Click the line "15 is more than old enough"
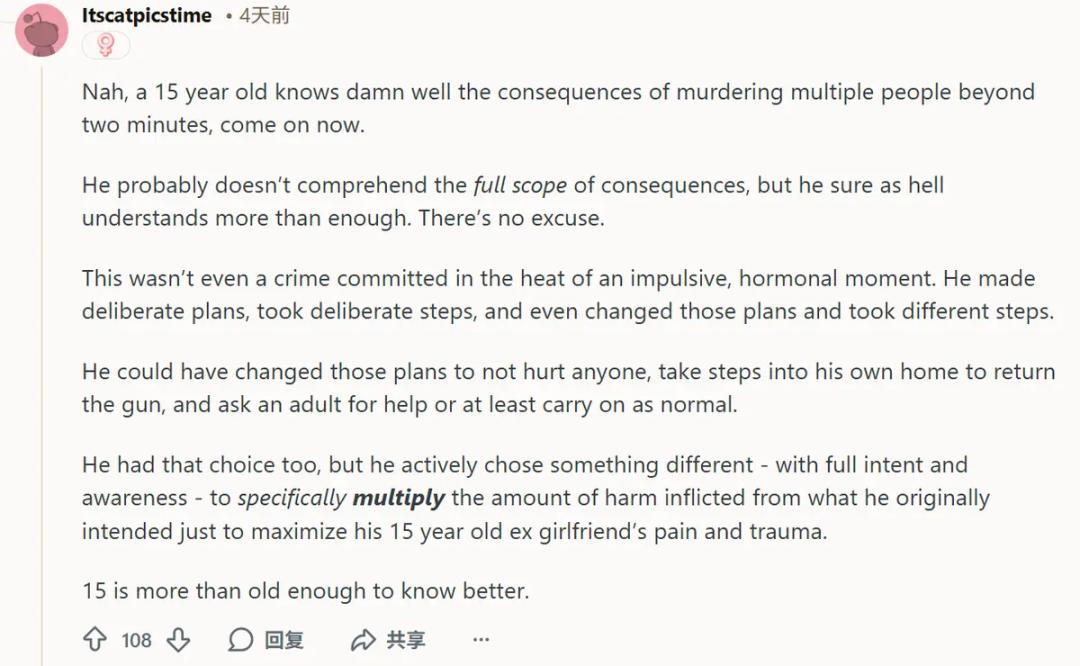1080x666 pixels. point(305,591)
